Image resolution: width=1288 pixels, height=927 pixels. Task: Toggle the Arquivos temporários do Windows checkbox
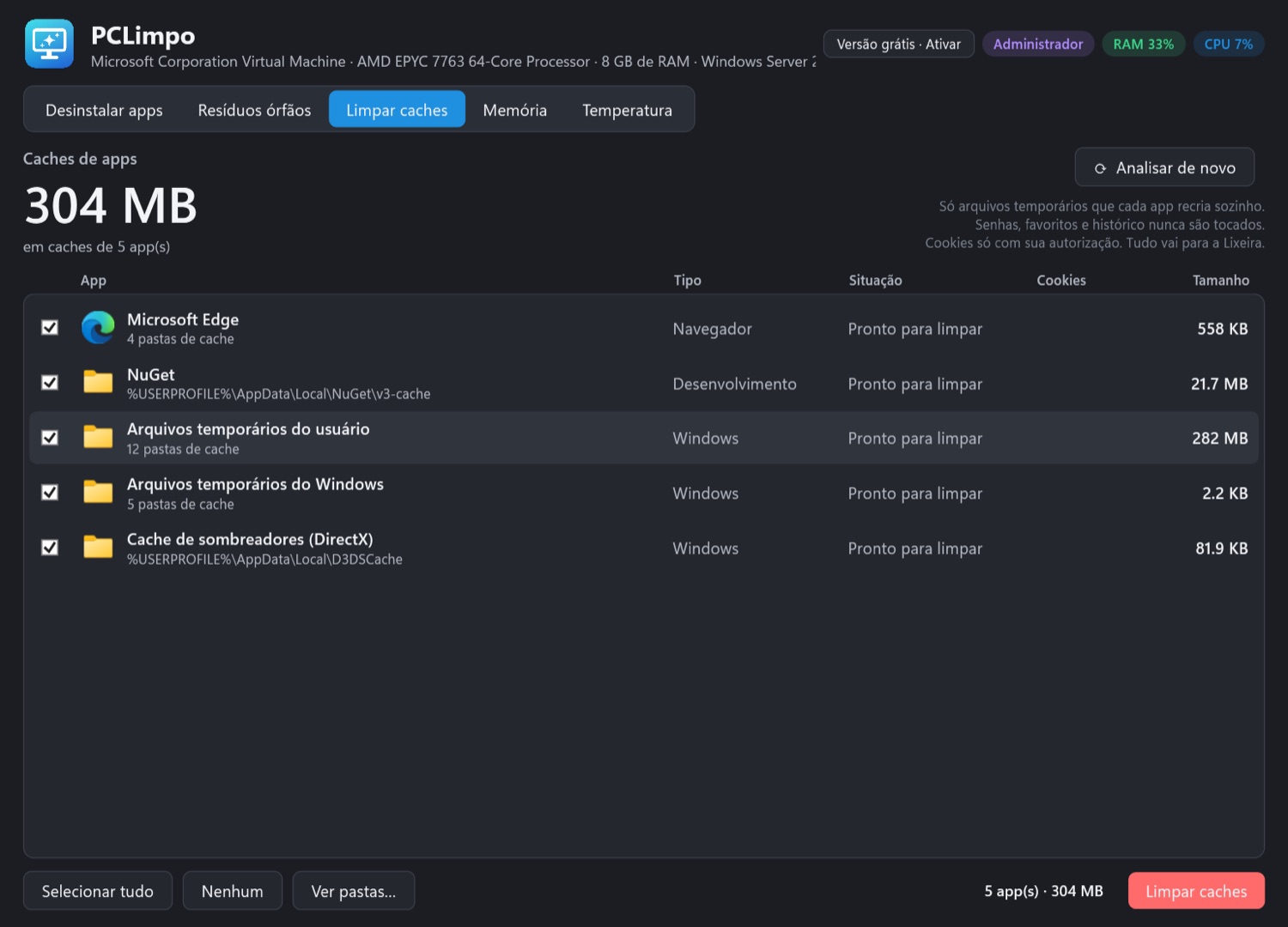[x=50, y=493]
